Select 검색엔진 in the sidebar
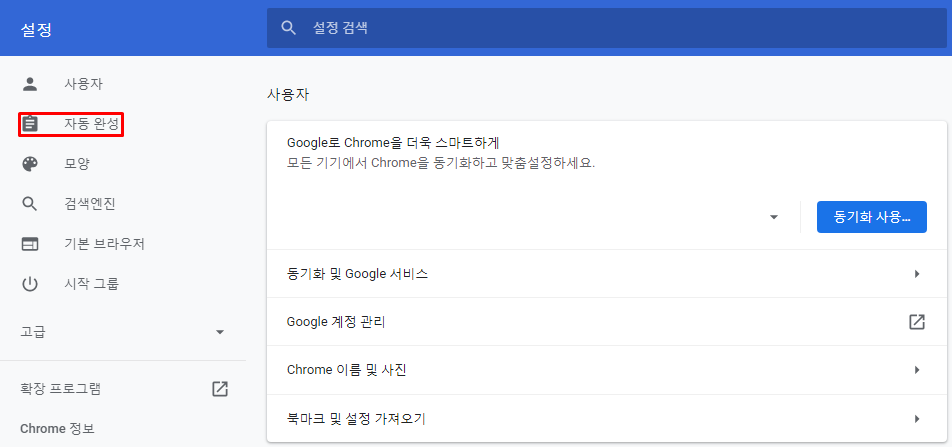 [x=90, y=204]
